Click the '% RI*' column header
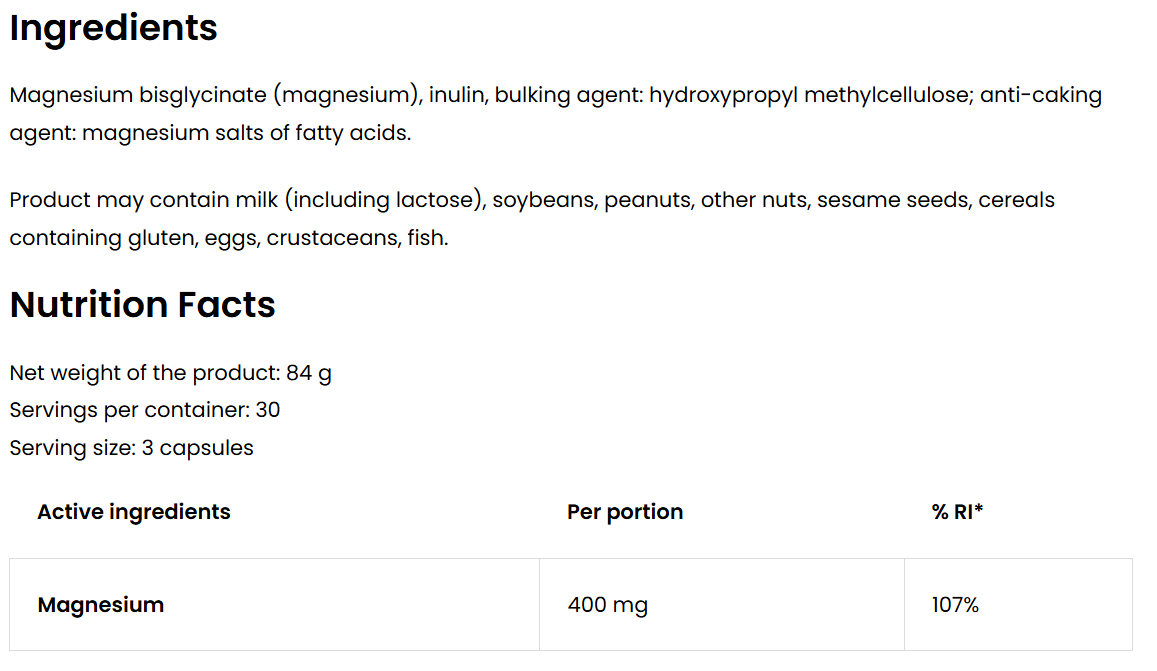 [x=957, y=512]
